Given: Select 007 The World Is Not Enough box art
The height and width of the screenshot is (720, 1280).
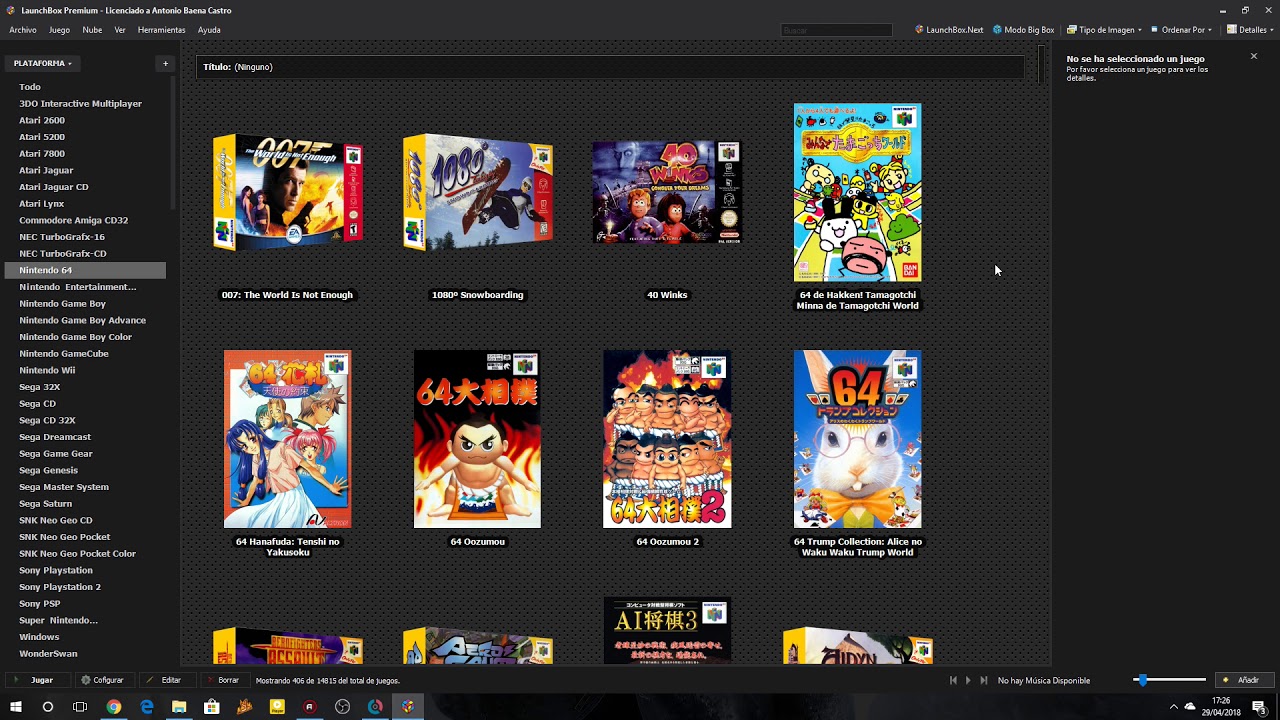Looking at the screenshot, I should (287, 191).
